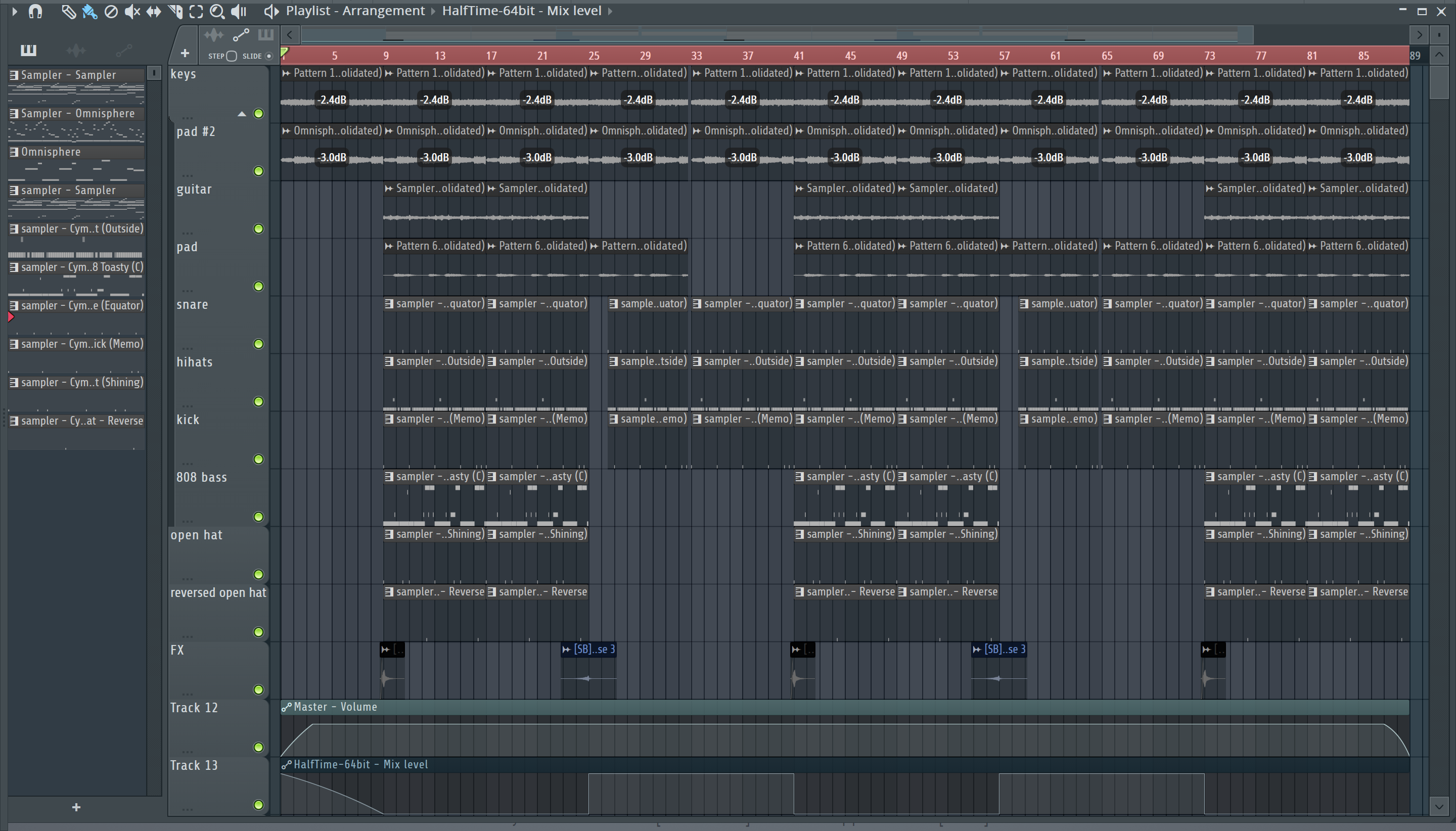
Task: Select HalfTime-64bit - Mix level automation clip title
Action: pyautogui.click(x=361, y=765)
